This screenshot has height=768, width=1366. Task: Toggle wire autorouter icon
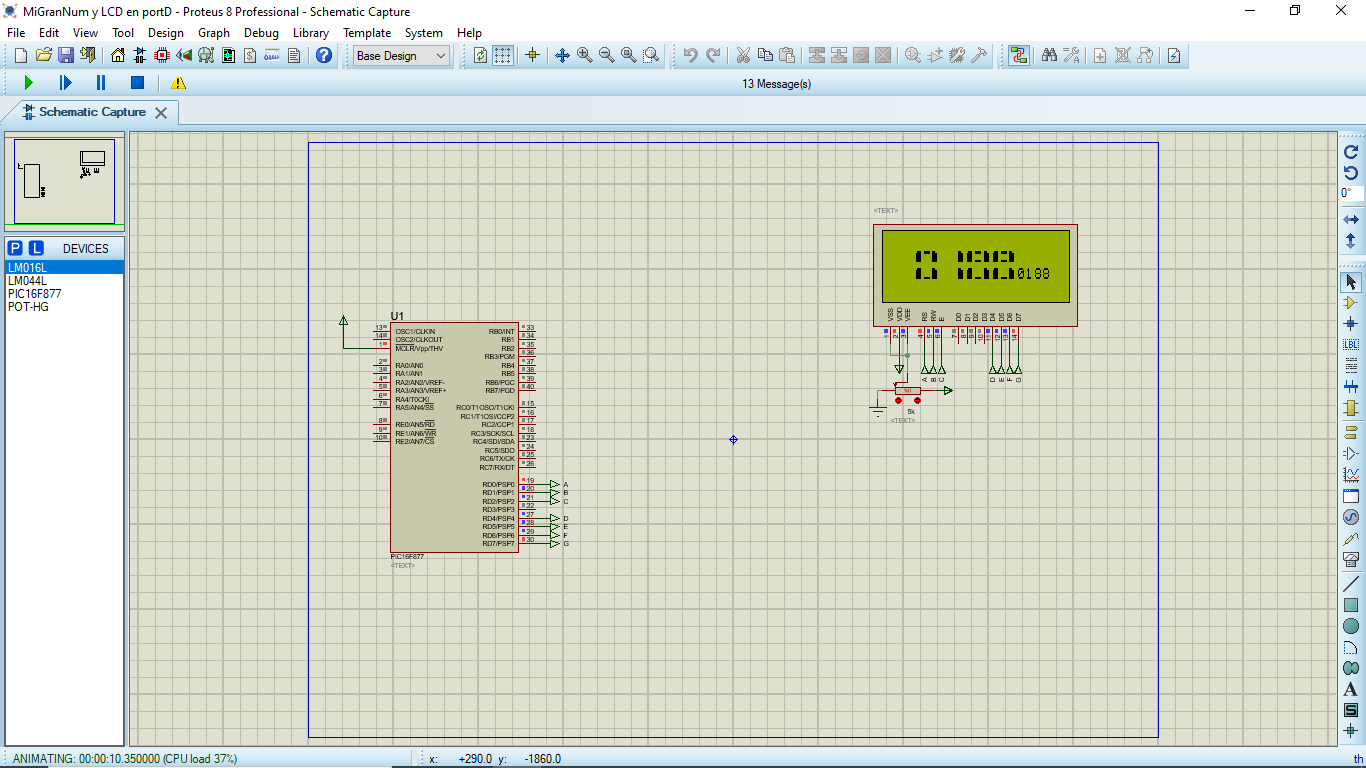tap(1019, 56)
